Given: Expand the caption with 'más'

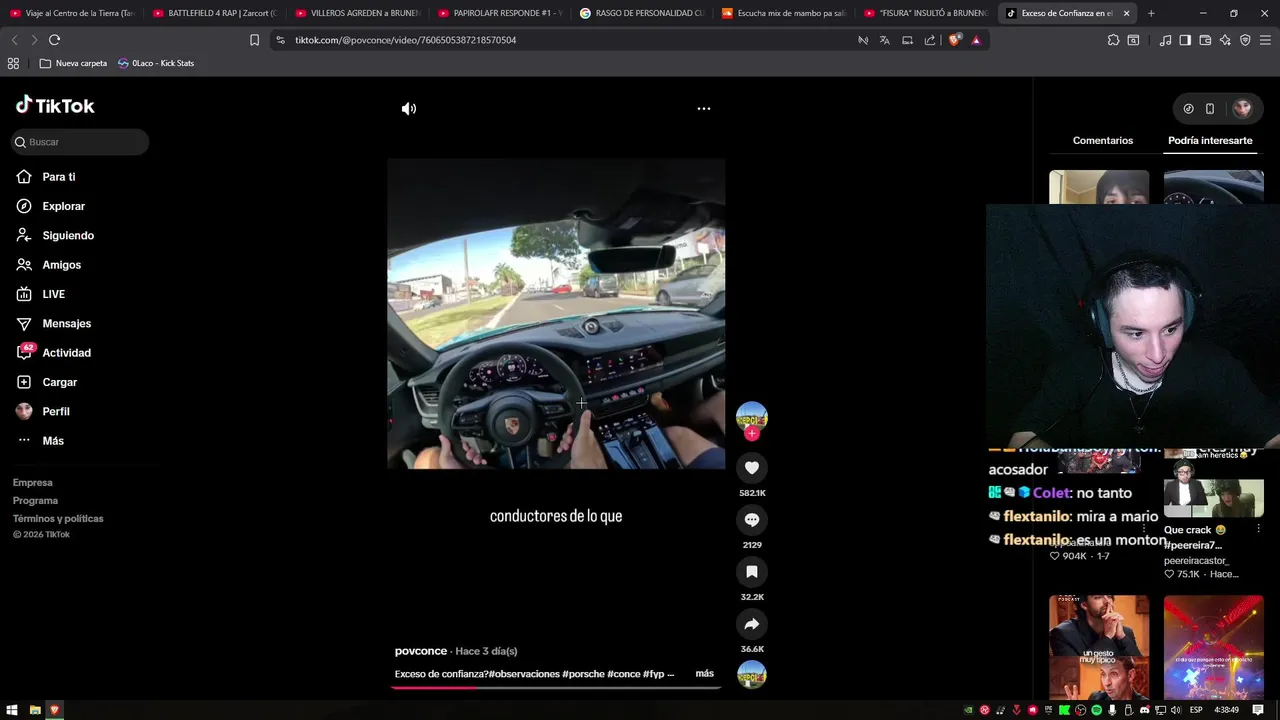Looking at the screenshot, I should pyautogui.click(x=705, y=674).
